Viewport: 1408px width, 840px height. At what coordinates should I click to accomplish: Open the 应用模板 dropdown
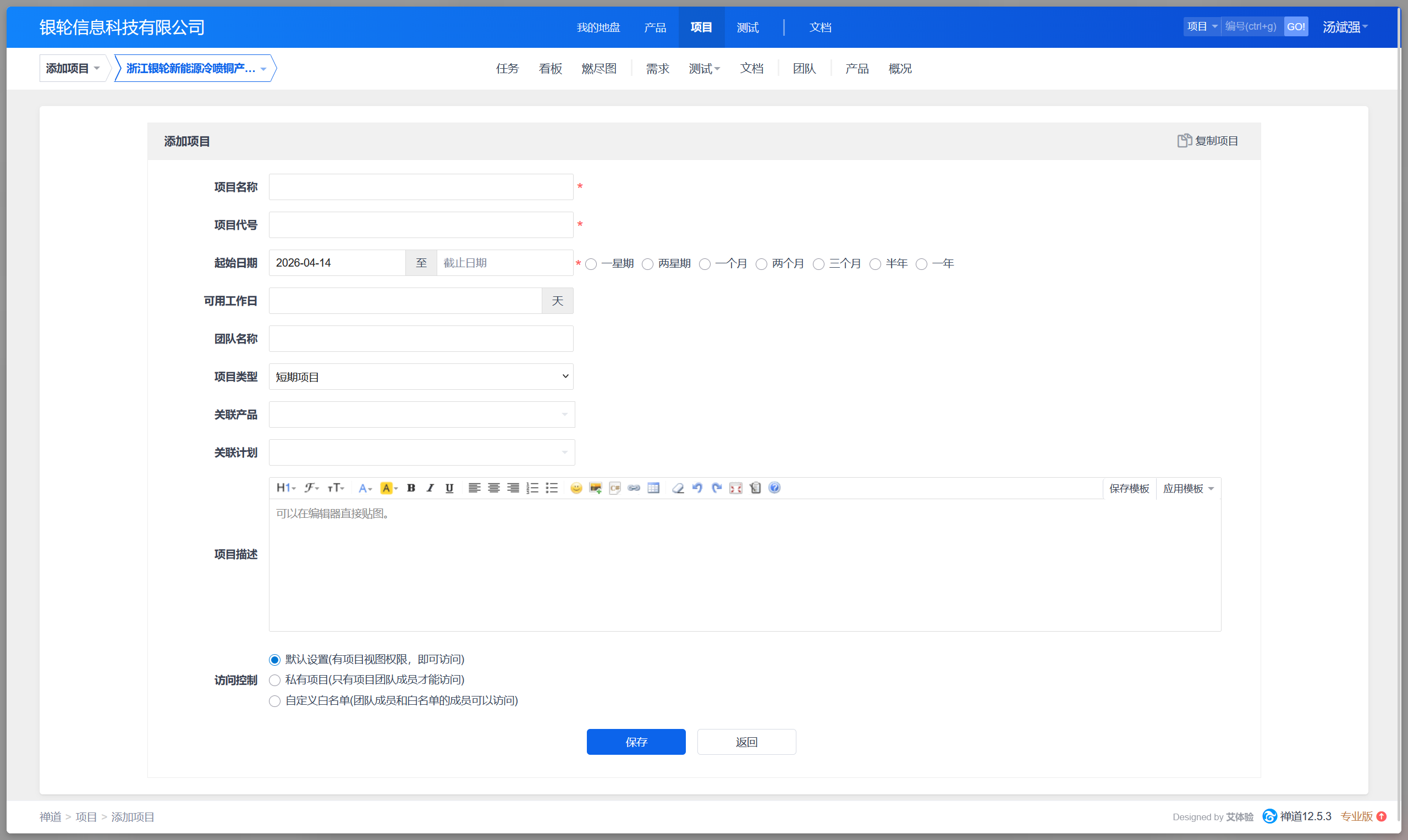(x=1188, y=489)
